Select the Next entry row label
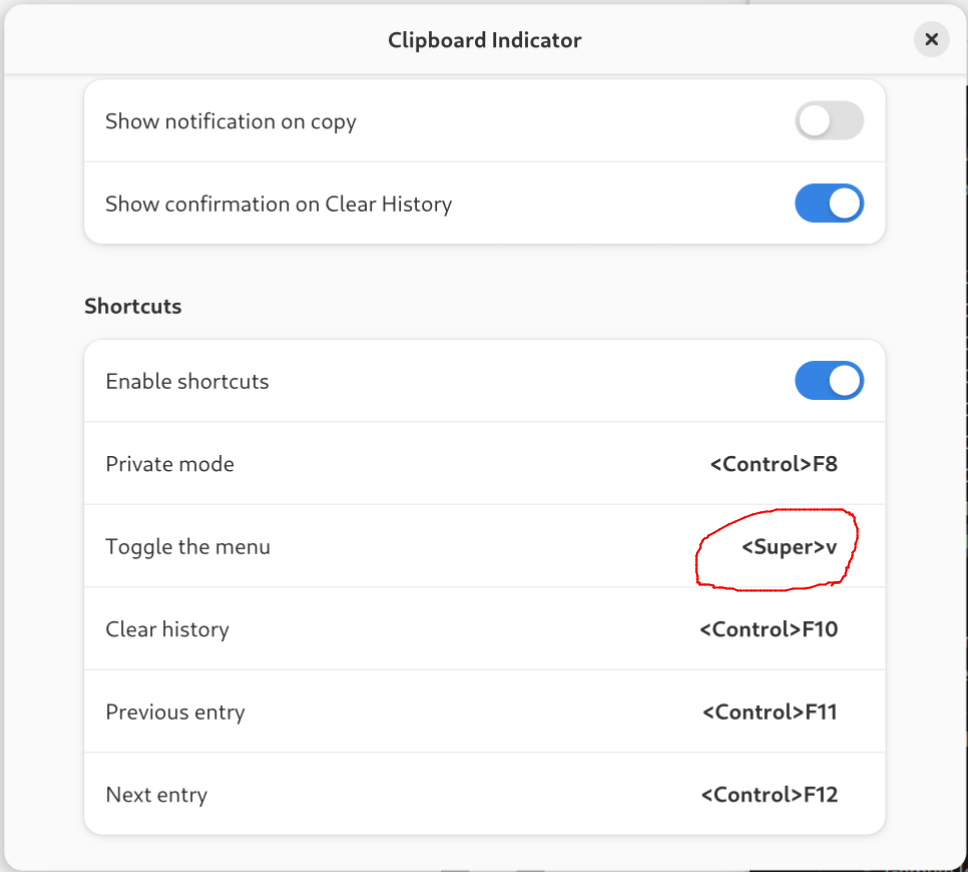The image size is (968, 872). [156, 795]
